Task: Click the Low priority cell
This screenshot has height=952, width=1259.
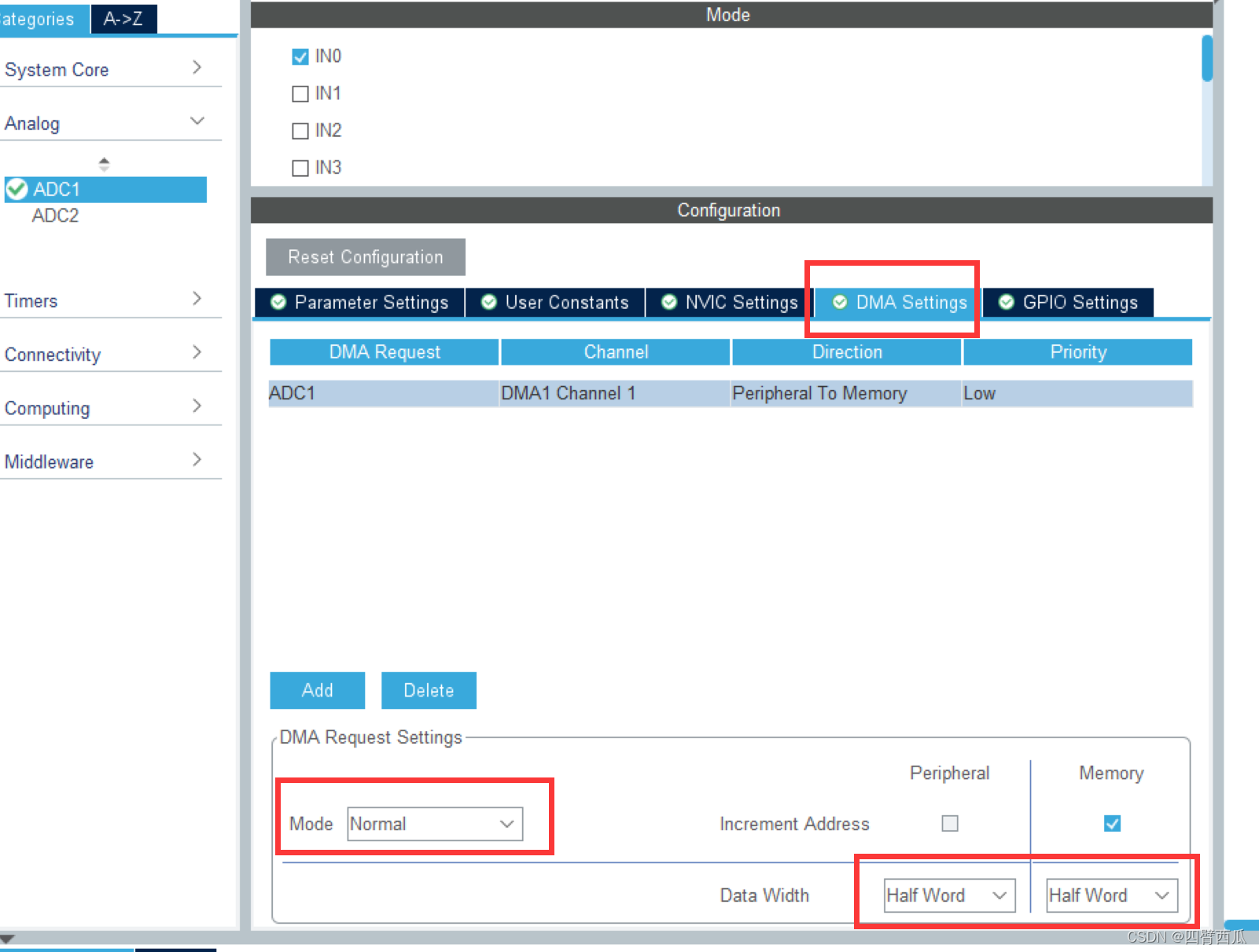Action: (1077, 393)
